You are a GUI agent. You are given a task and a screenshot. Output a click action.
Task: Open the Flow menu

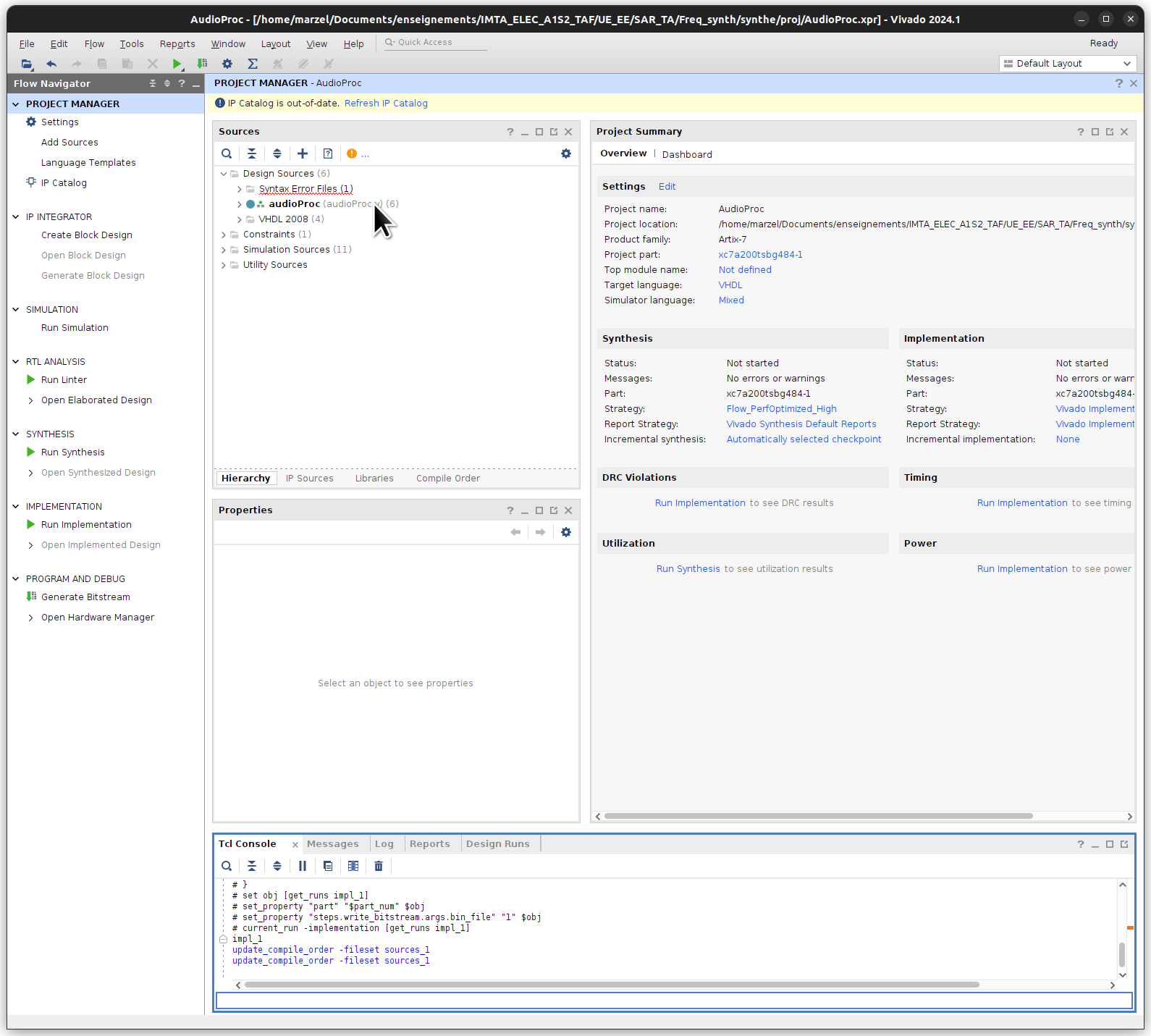[x=94, y=44]
